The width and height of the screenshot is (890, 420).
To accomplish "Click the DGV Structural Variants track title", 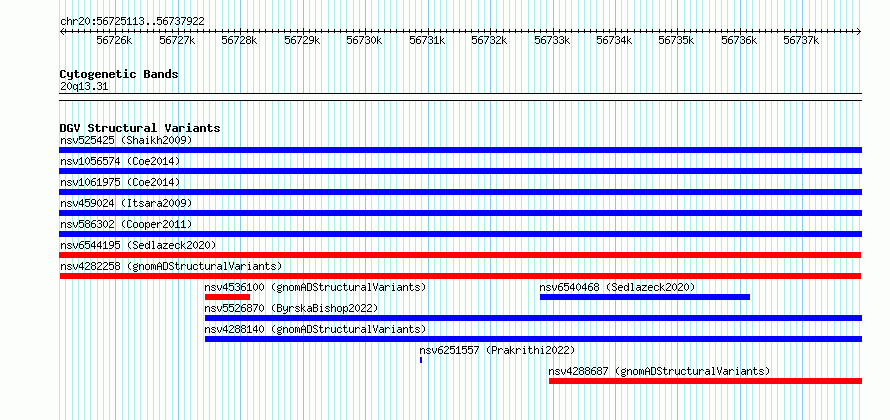I will pyautogui.click(x=140, y=128).
